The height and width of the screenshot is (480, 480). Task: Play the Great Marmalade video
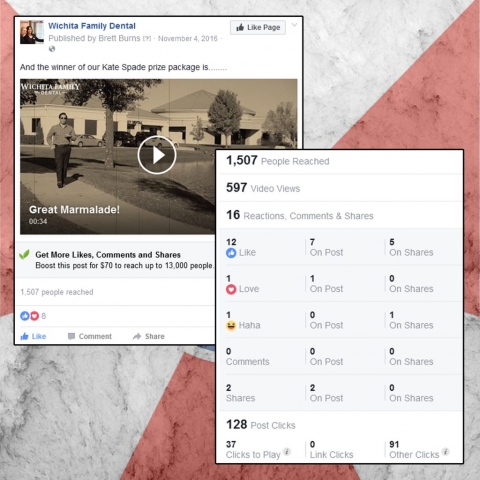coord(157,155)
